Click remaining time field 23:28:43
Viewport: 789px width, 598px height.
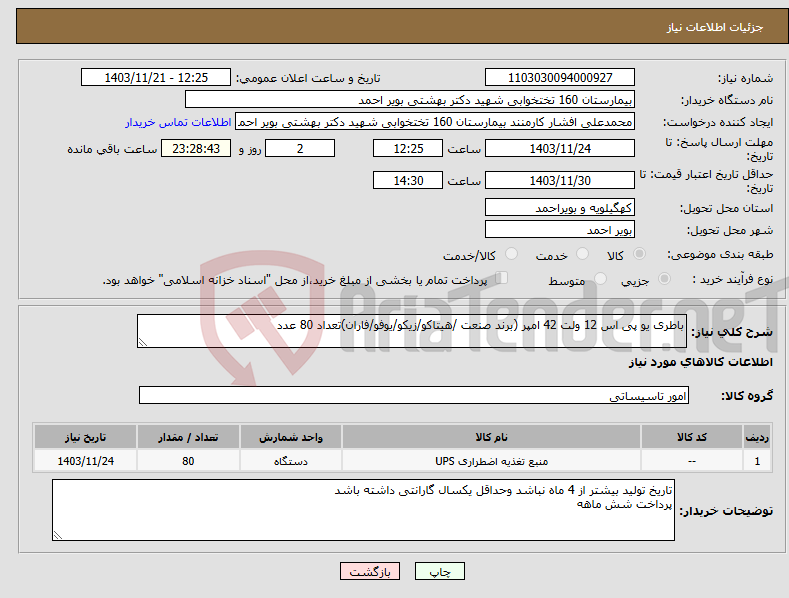(x=196, y=148)
